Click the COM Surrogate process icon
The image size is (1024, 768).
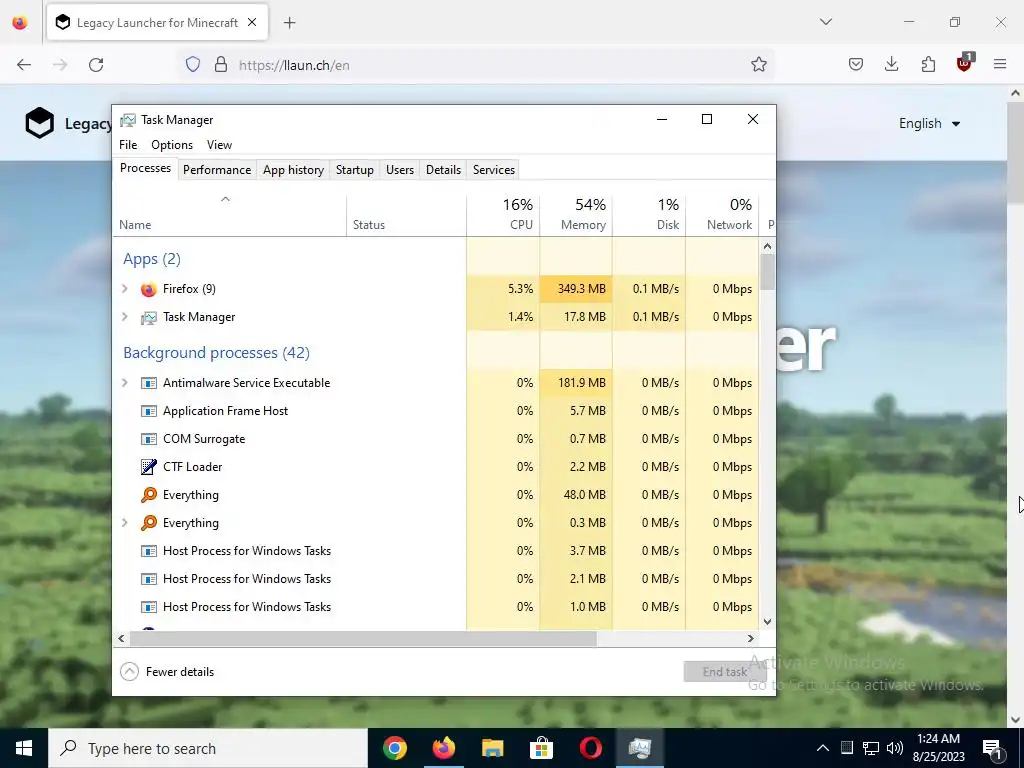[x=149, y=440]
